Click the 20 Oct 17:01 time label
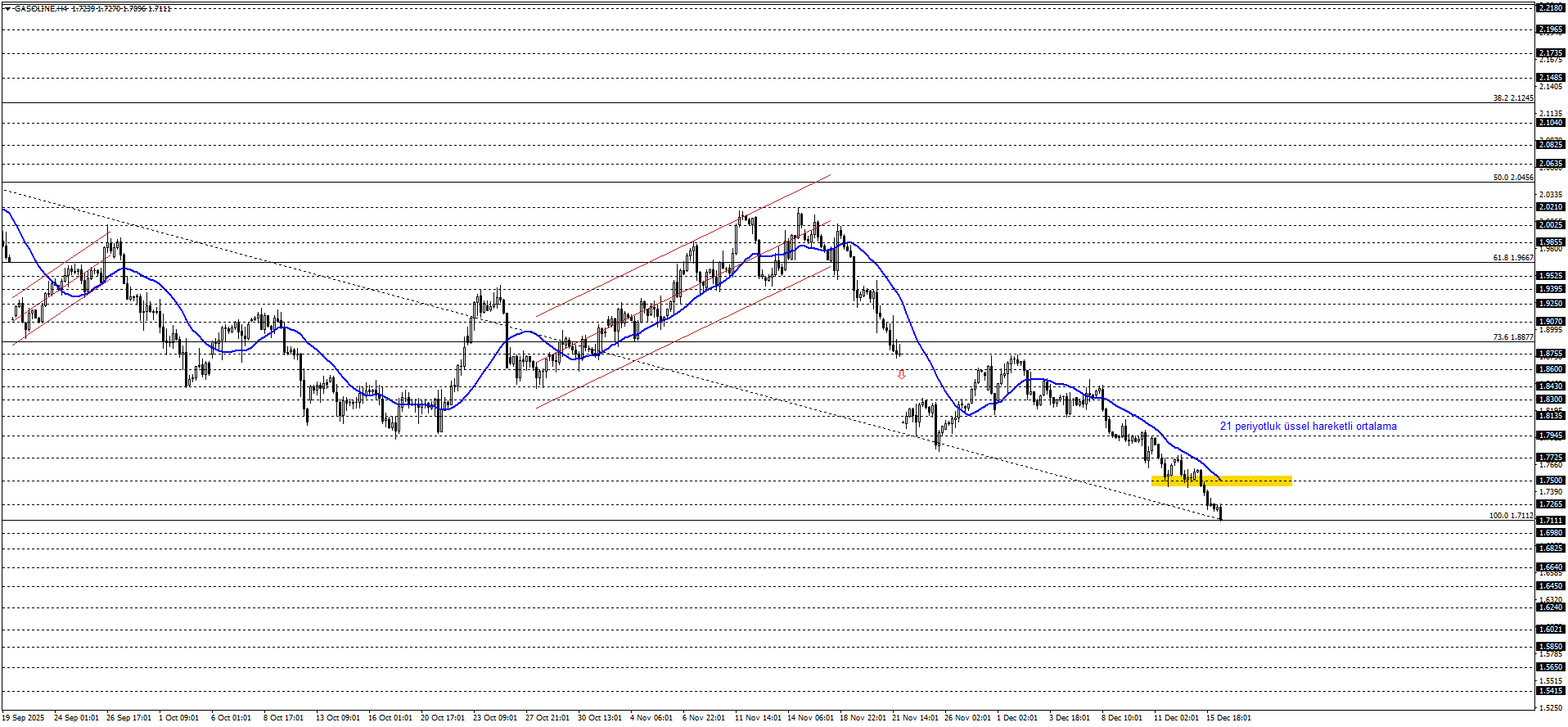 tap(442, 718)
